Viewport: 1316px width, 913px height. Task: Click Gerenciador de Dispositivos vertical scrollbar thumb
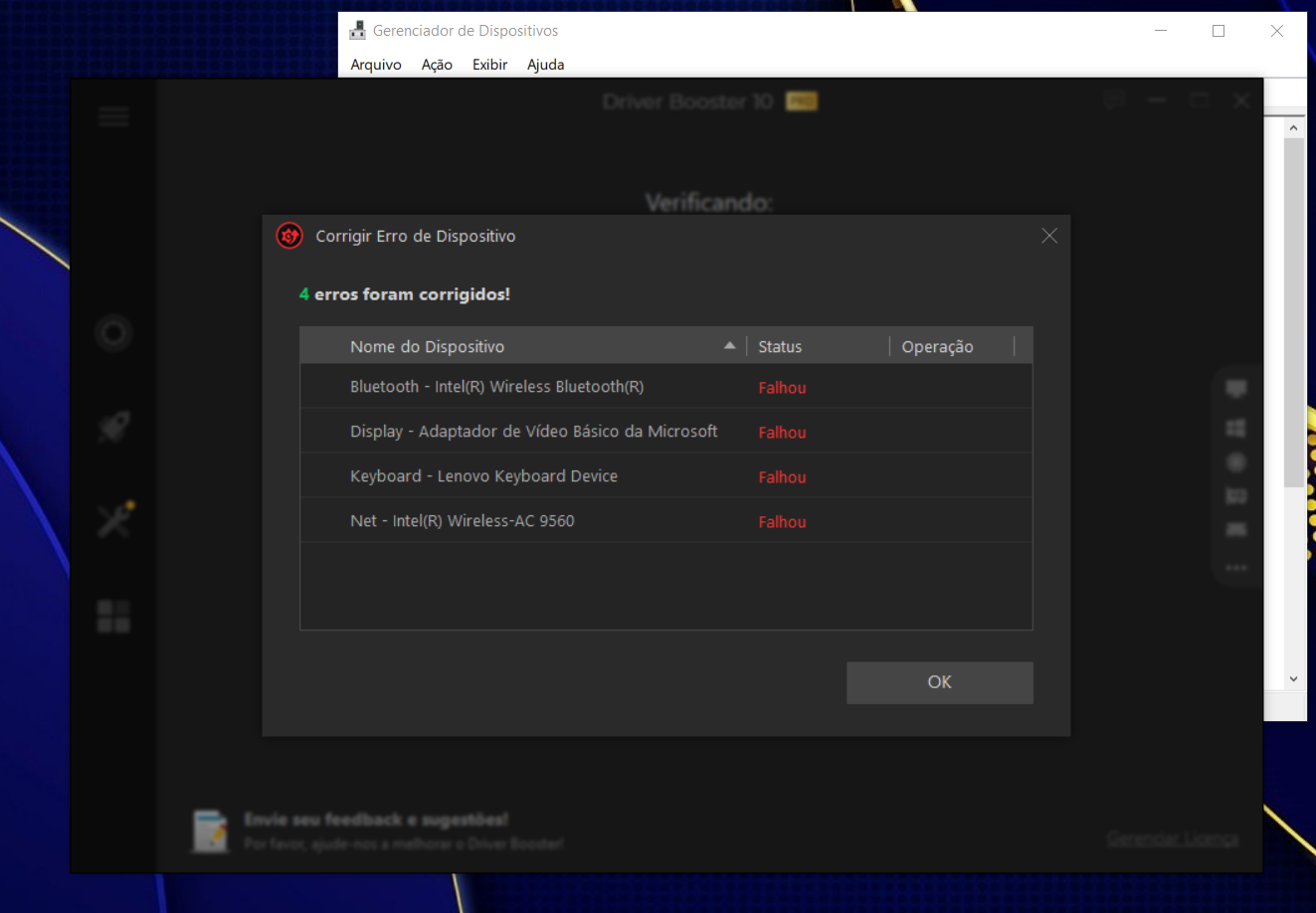pos(1293,312)
